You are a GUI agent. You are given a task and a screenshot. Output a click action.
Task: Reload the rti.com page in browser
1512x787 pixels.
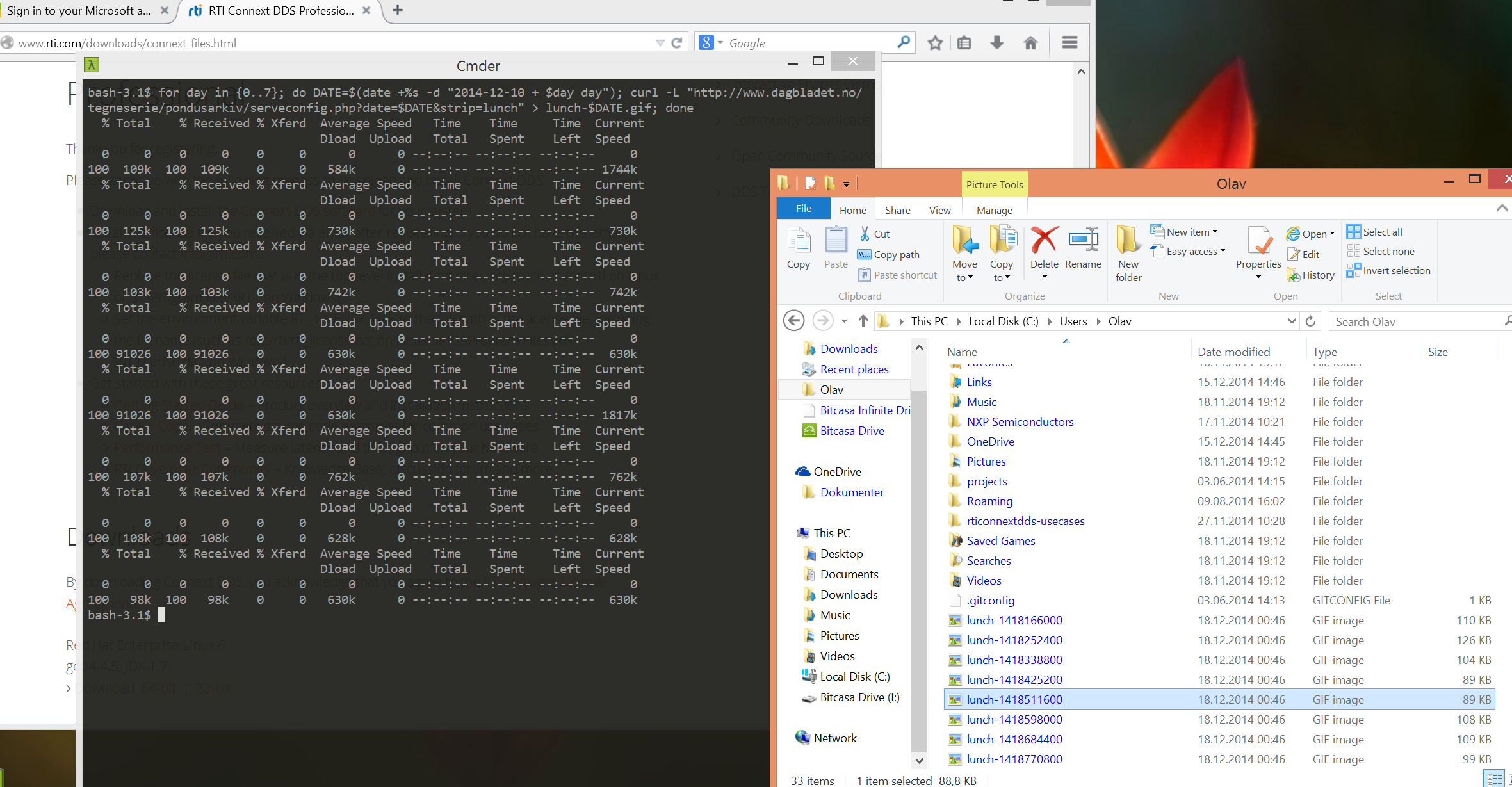[677, 43]
